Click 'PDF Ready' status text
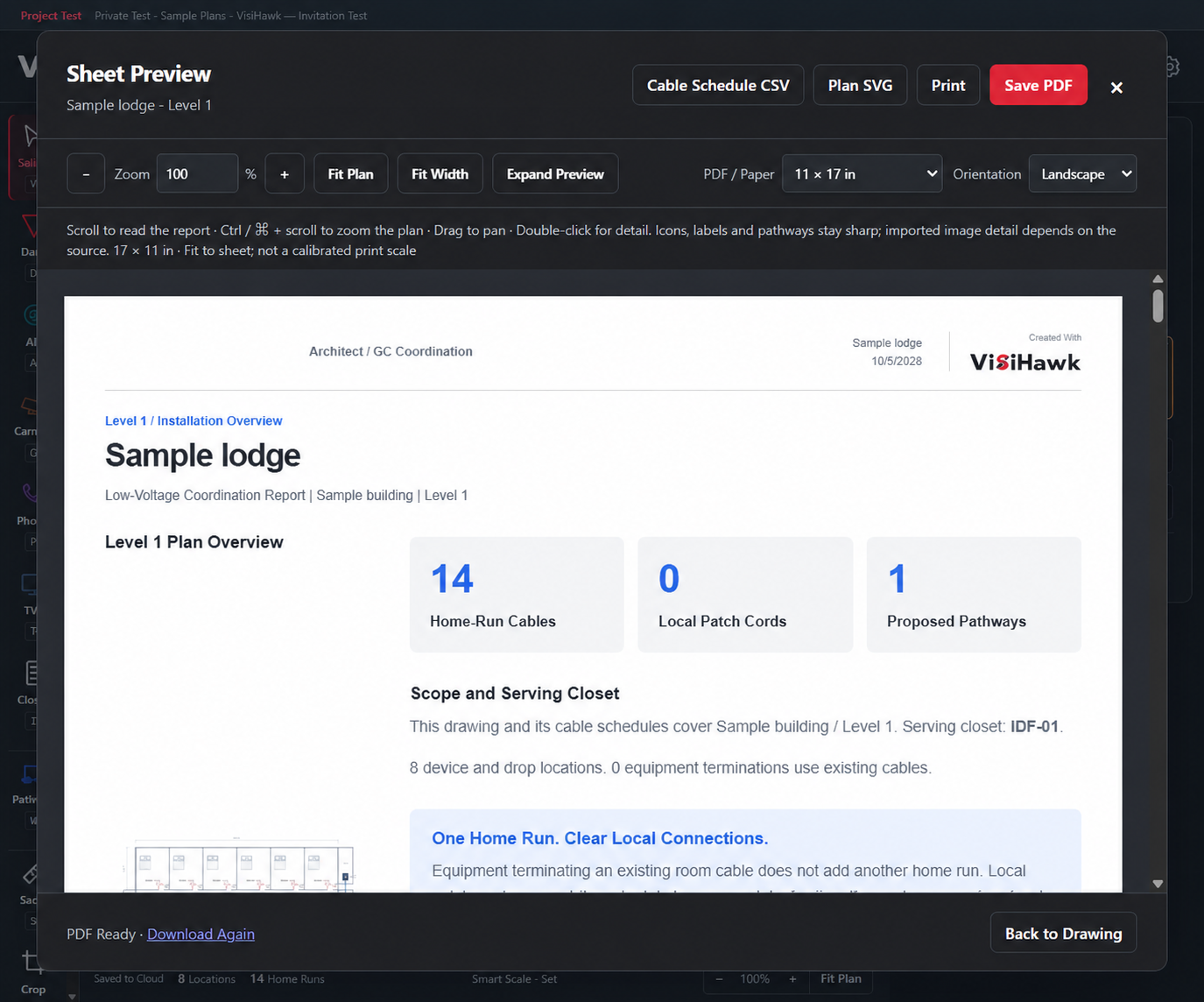Viewport: 1204px width, 1002px height. [101, 934]
